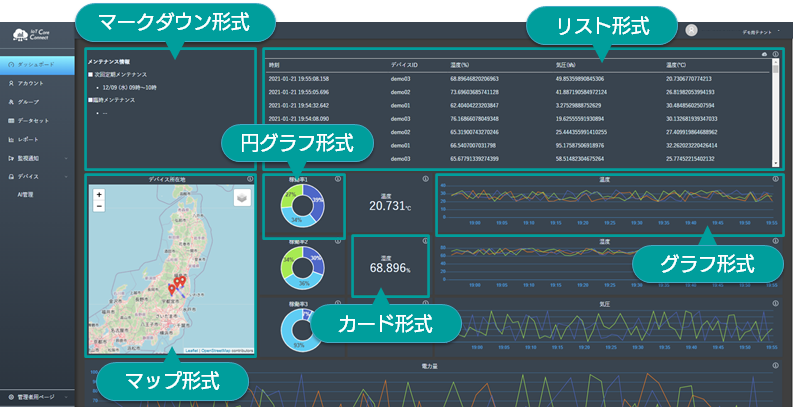Expand the 管理者用ページ chevron

click(66, 397)
